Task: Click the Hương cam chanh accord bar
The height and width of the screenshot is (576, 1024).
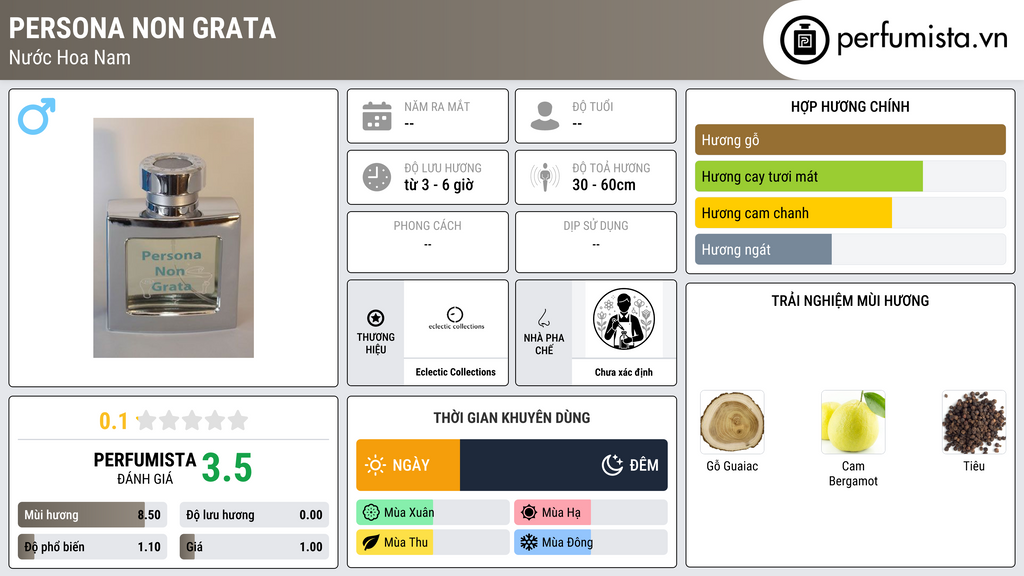Action: click(850, 213)
